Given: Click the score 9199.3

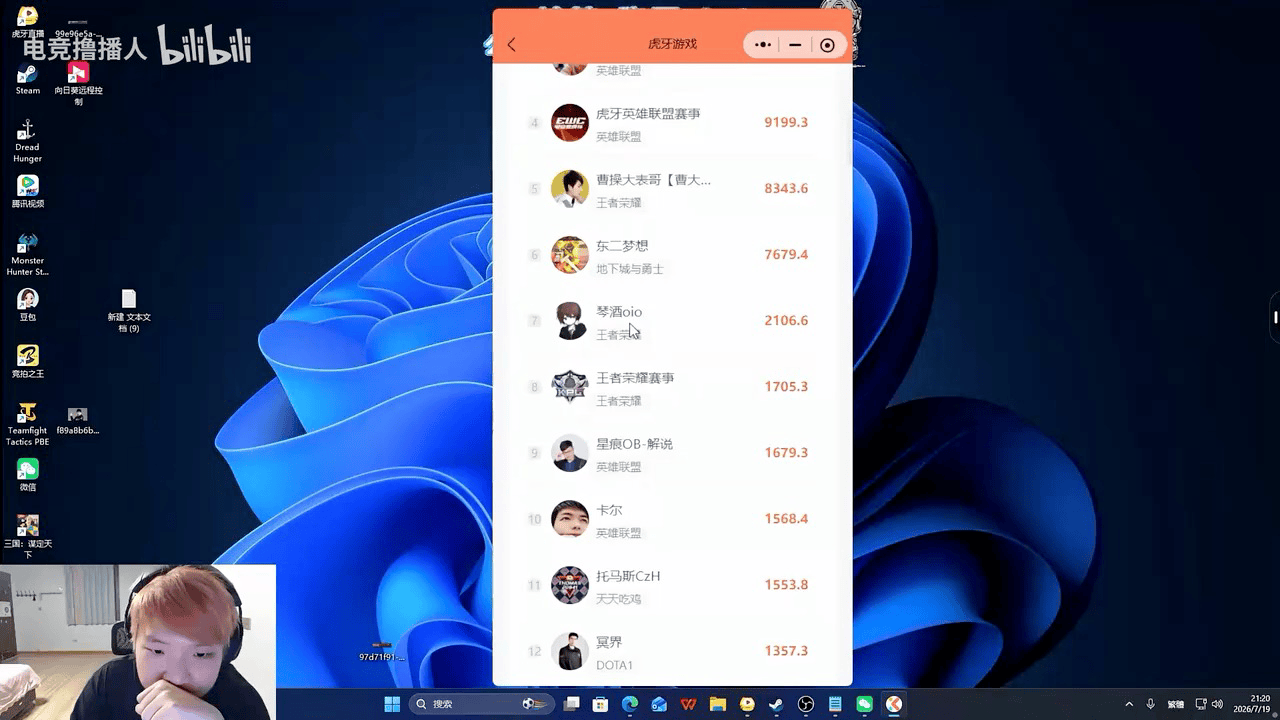Looking at the screenshot, I should pyautogui.click(x=786, y=122).
